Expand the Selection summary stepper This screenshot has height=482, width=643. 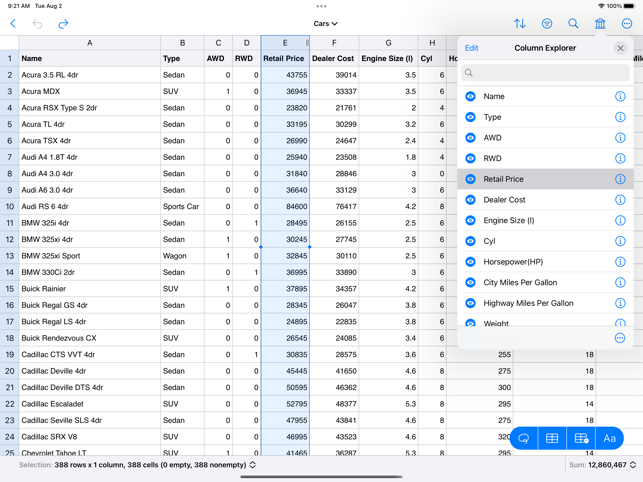click(253, 465)
